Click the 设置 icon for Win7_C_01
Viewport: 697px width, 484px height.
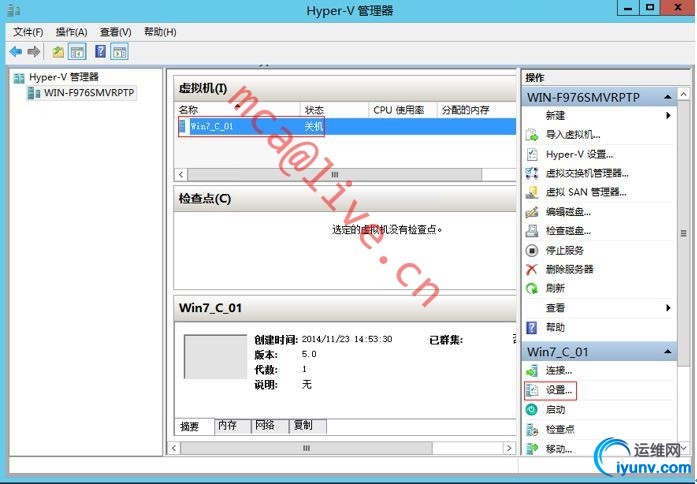point(532,390)
